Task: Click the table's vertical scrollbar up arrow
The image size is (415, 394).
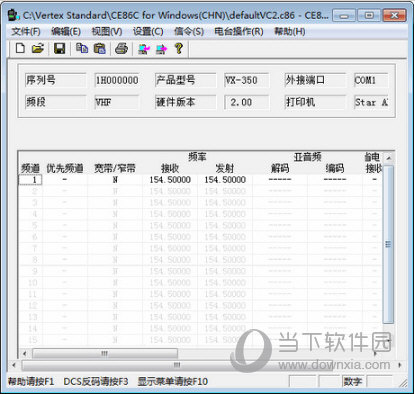Action: point(388,158)
